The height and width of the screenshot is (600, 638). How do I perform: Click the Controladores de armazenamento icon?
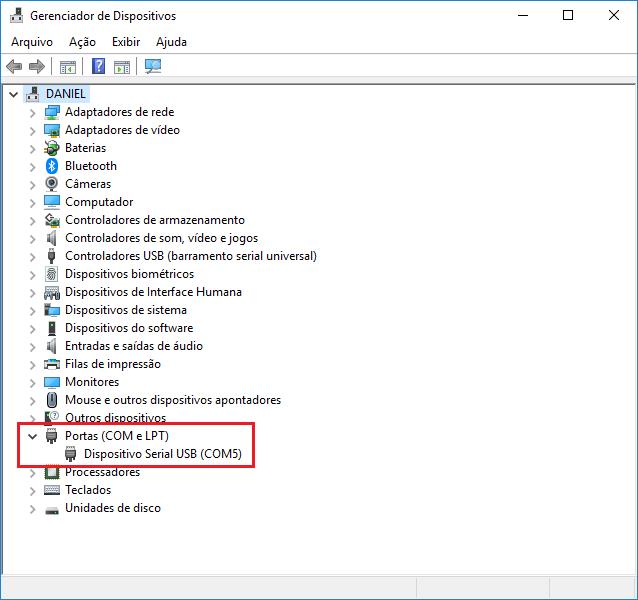(52, 220)
